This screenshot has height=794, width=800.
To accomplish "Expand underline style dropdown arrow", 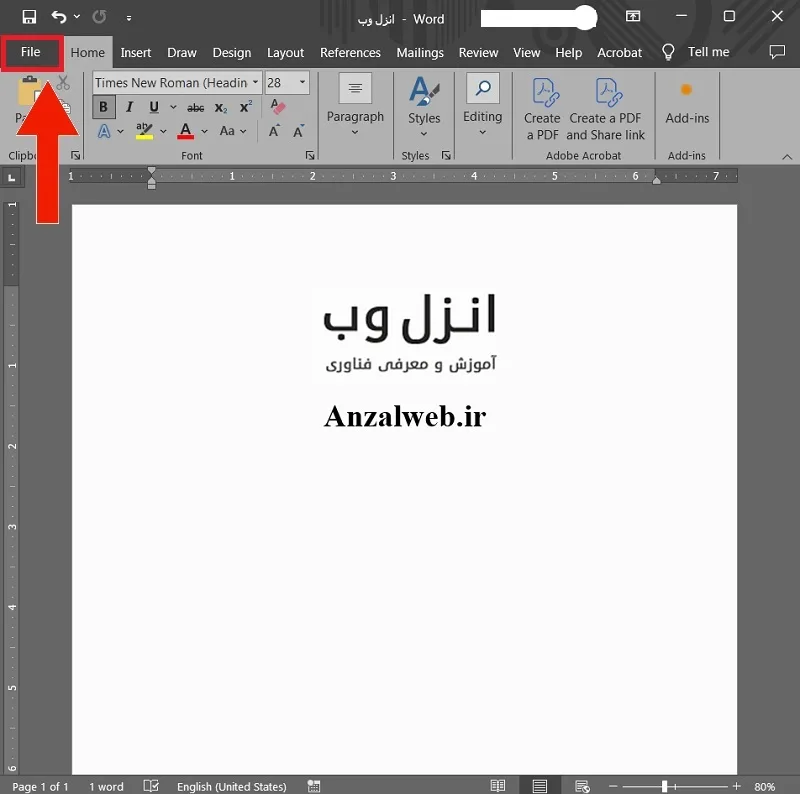I will (173, 107).
